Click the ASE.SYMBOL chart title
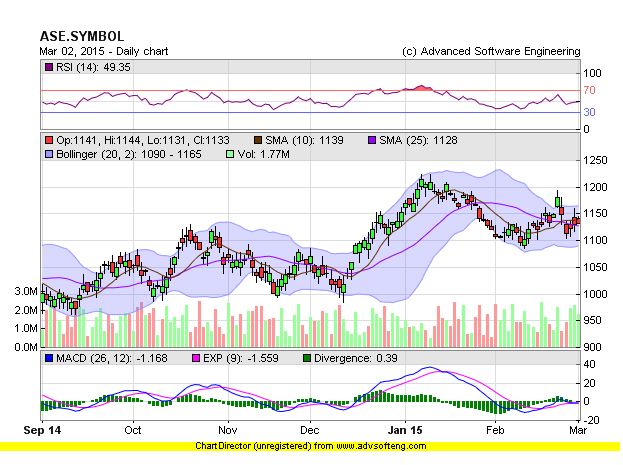 click(x=82, y=36)
